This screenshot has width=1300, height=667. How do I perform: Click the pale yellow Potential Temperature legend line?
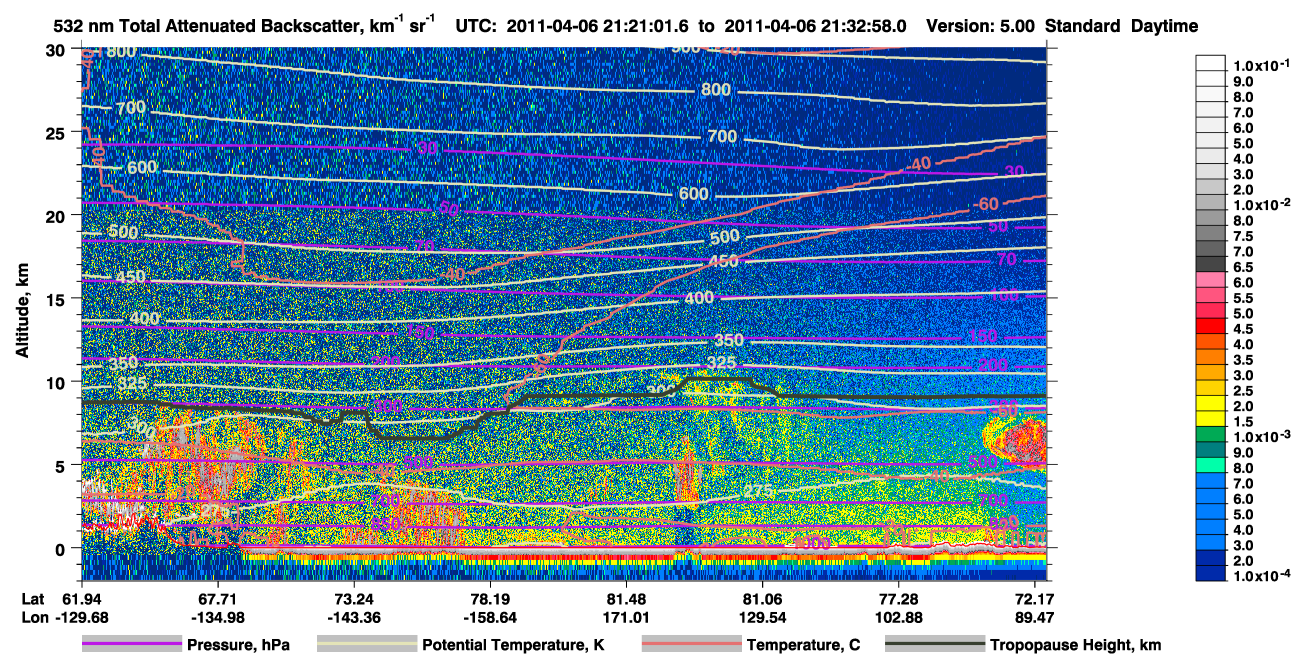click(x=366, y=645)
